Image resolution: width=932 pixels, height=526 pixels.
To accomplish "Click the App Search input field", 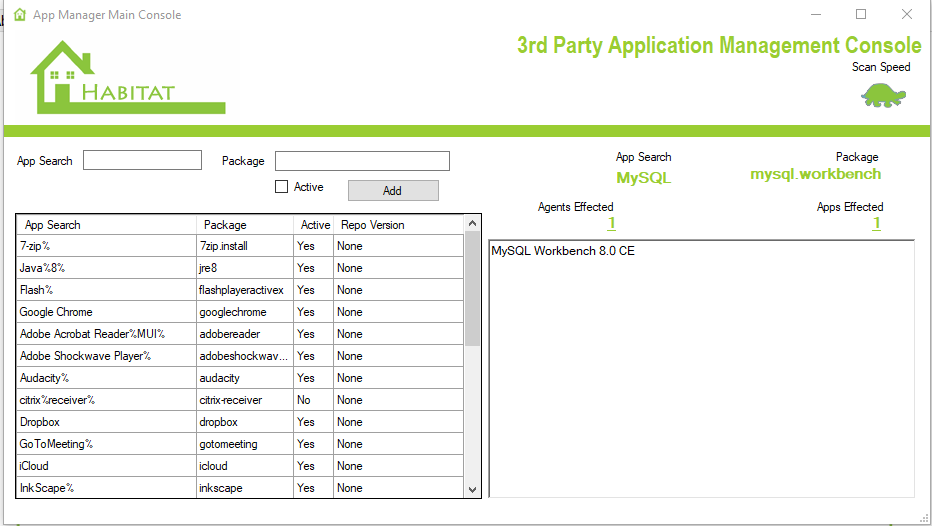I will click(142, 161).
